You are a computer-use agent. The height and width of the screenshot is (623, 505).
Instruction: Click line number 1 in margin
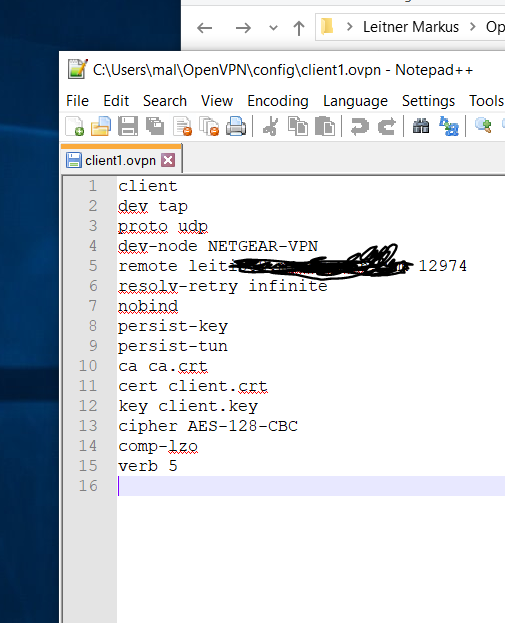[93, 186]
